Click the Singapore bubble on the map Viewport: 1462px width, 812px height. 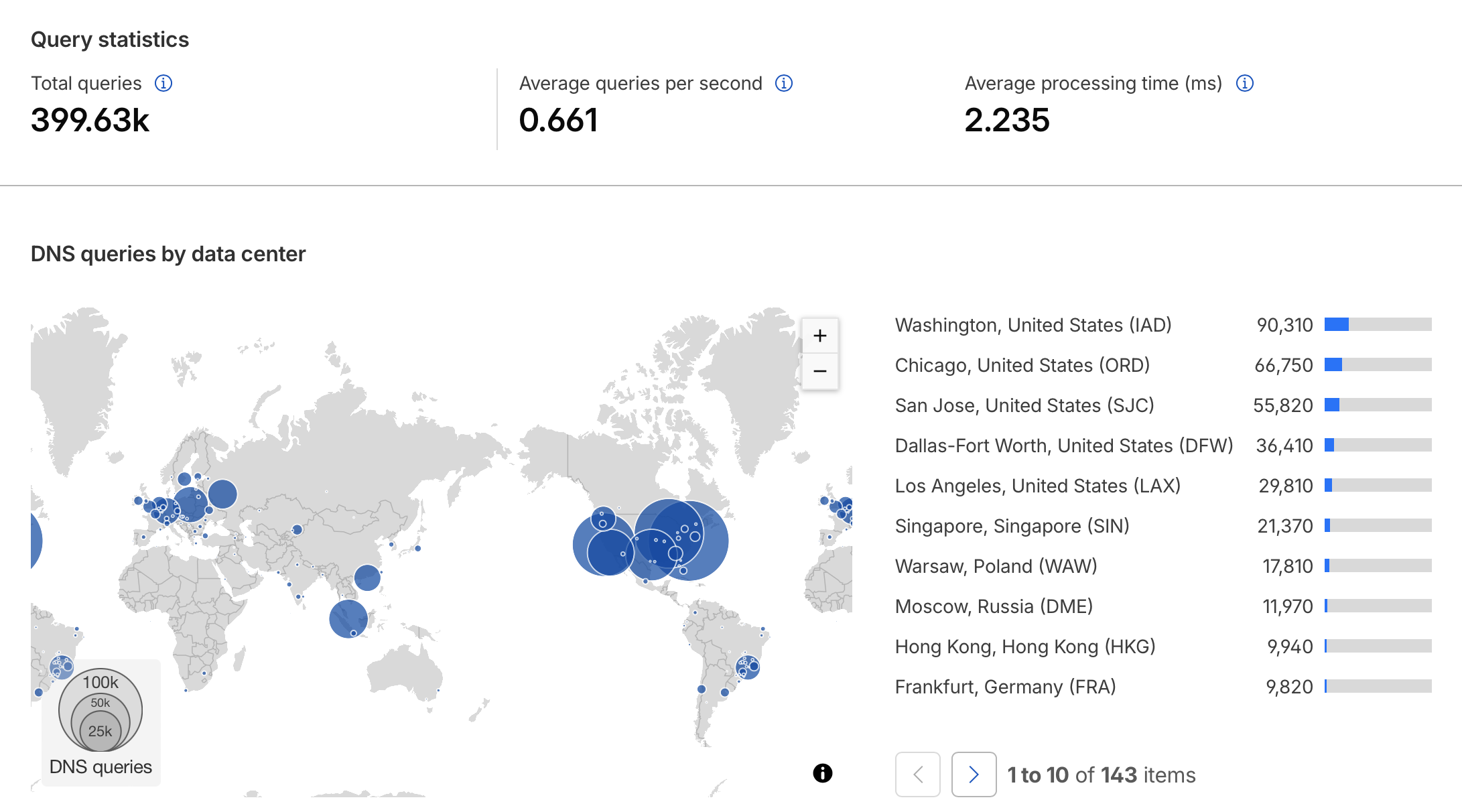347,617
